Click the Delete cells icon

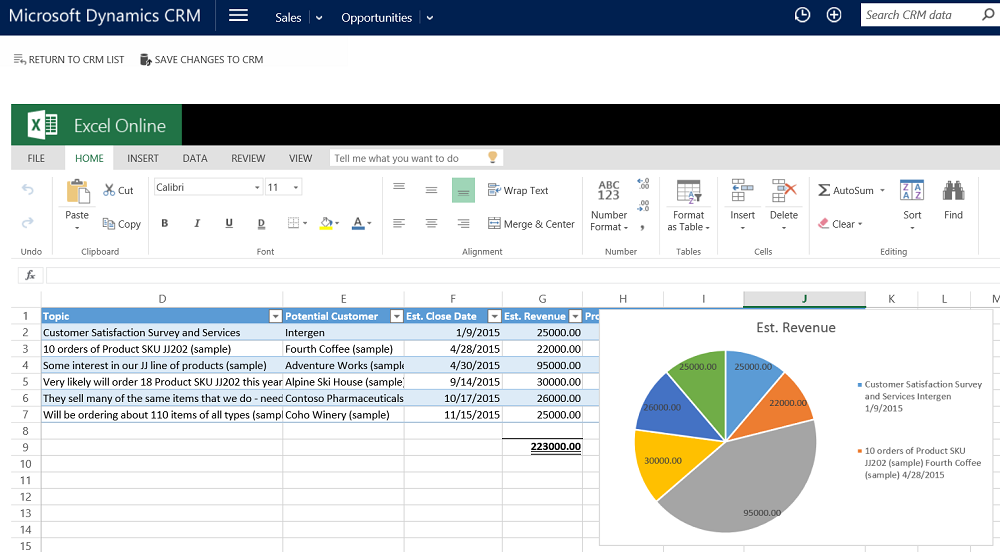coord(784,191)
